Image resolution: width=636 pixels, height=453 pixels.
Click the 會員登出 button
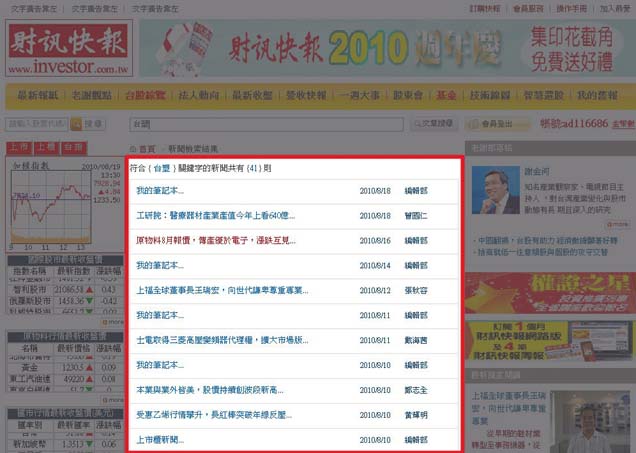click(x=497, y=124)
